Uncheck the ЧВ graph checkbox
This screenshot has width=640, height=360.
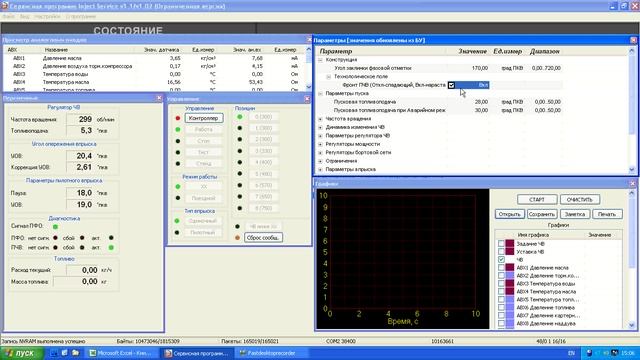pyautogui.click(x=501, y=260)
